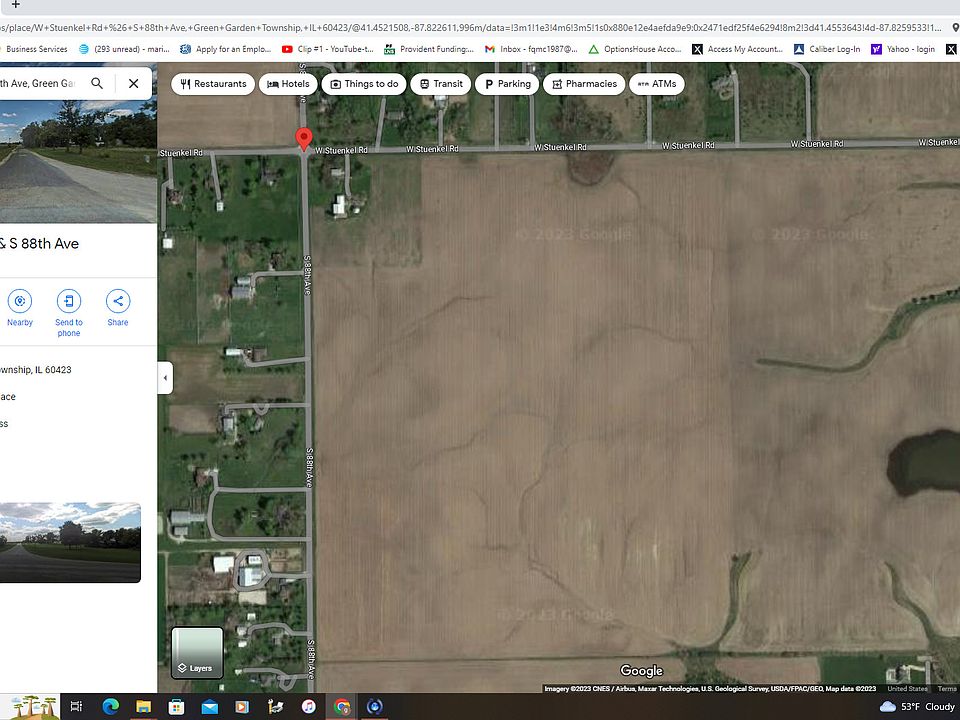Collapse the side panel arrow
The image size is (960, 720).
(x=165, y=378)
